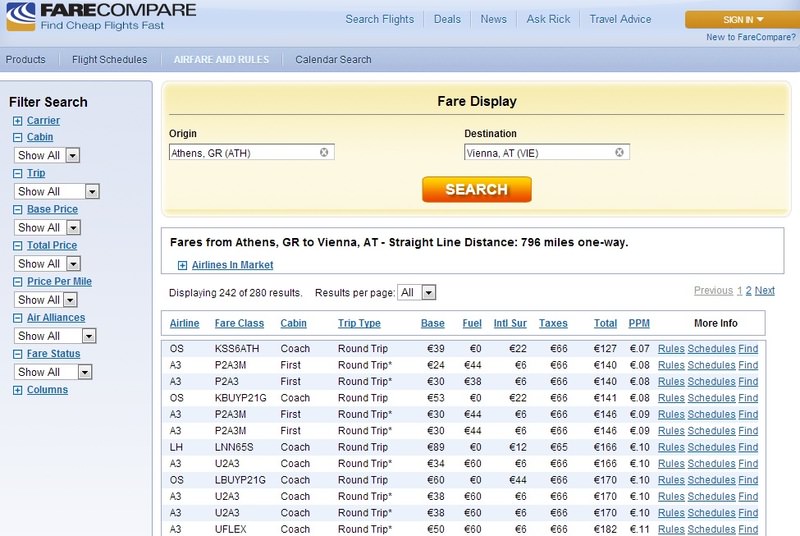Open Travel Advice page
The width and height of the screenshot is (800, 536).
coord(620,19)
